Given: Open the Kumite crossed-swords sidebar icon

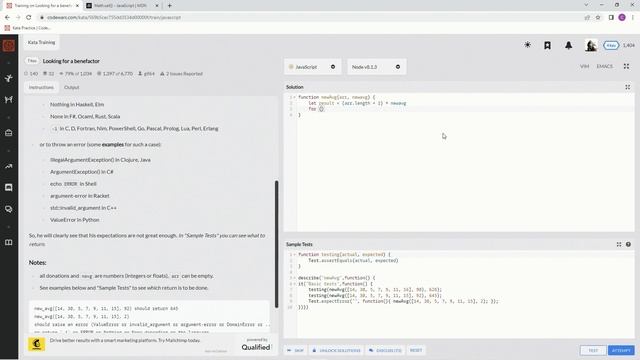Looking at the screenshot, I should [x=9, y=100].
